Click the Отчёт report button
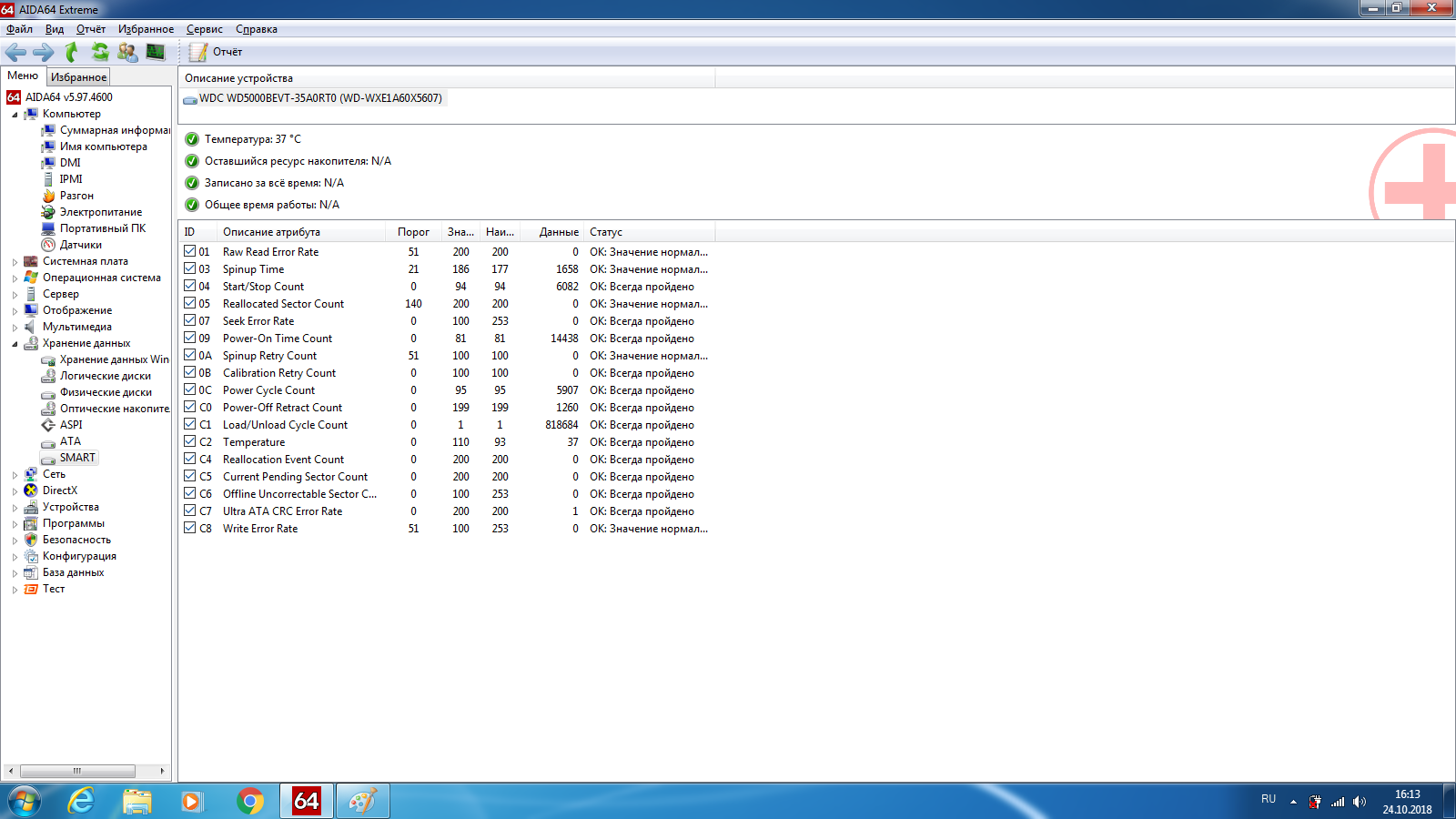1456x819 pixels. [216, 52]
